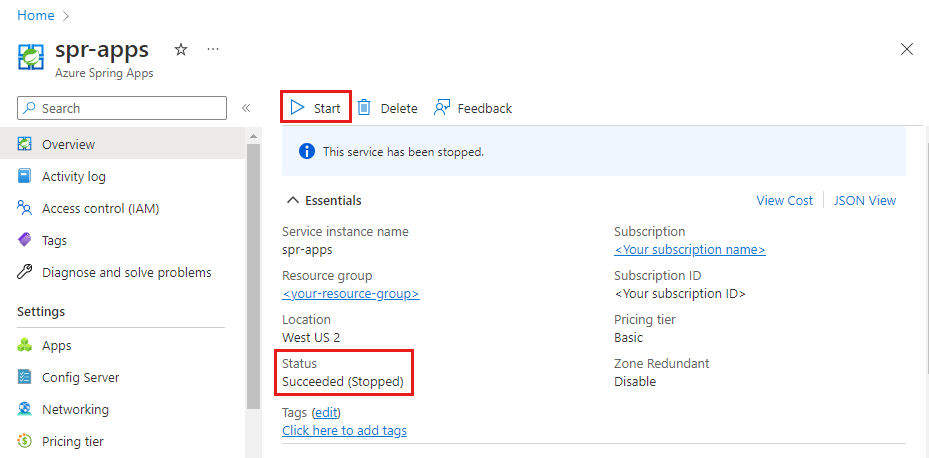The image size is (929, 458).
Task: Click the Activity log book icon
Action: tap(24, 177)
